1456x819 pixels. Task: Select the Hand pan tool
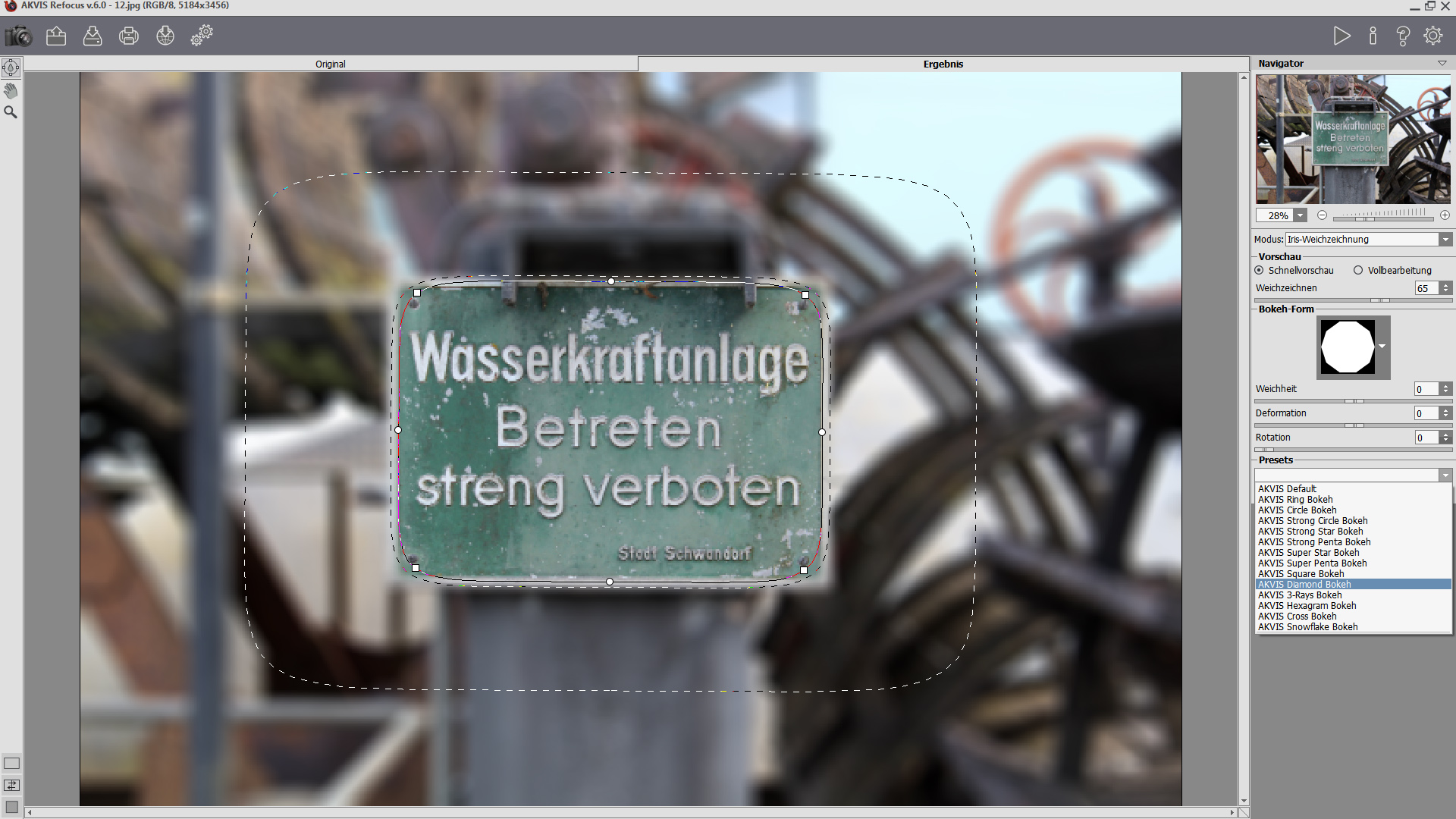(11, 91)
